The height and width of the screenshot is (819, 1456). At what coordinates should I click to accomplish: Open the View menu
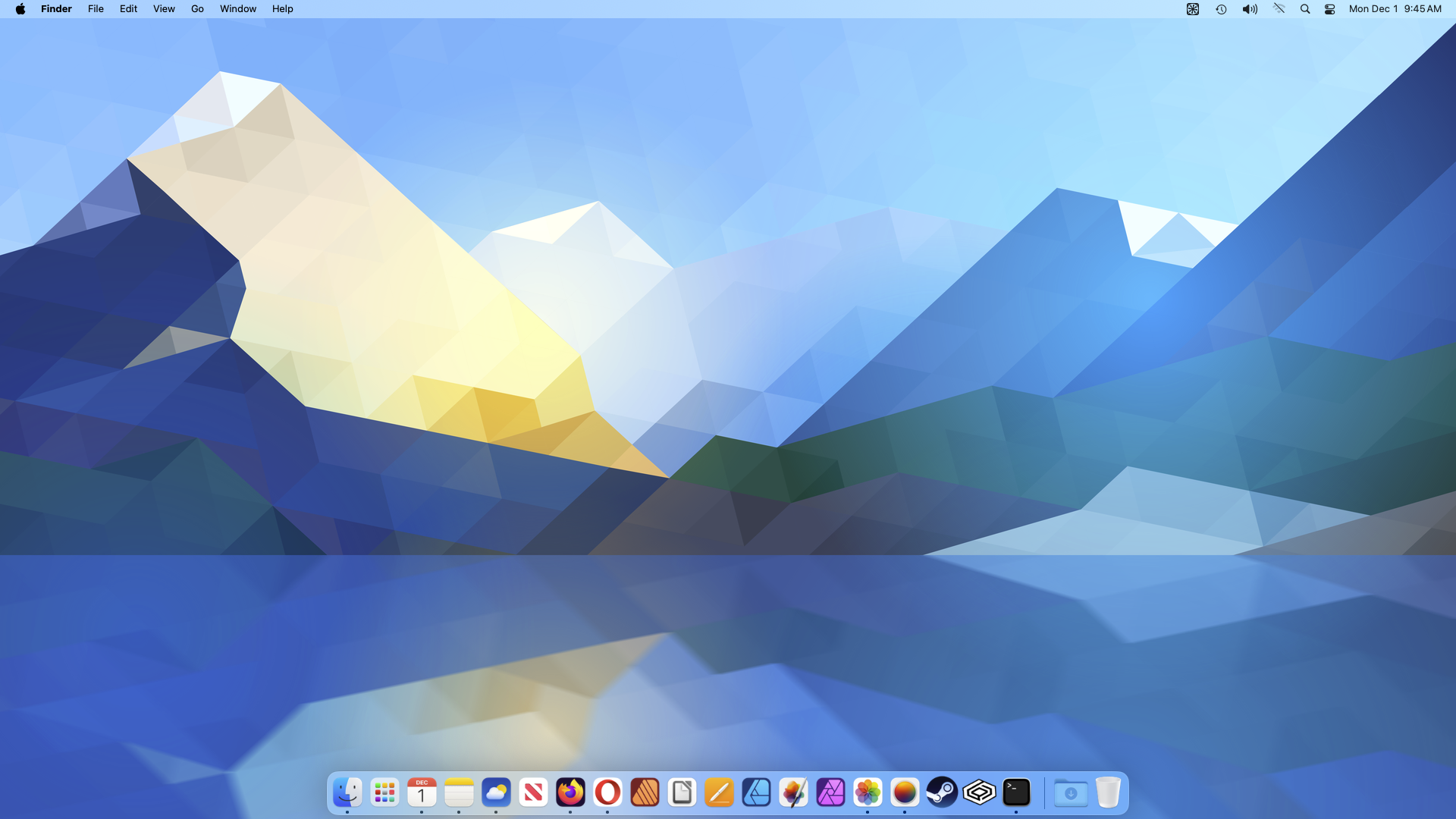pos(164,9)
